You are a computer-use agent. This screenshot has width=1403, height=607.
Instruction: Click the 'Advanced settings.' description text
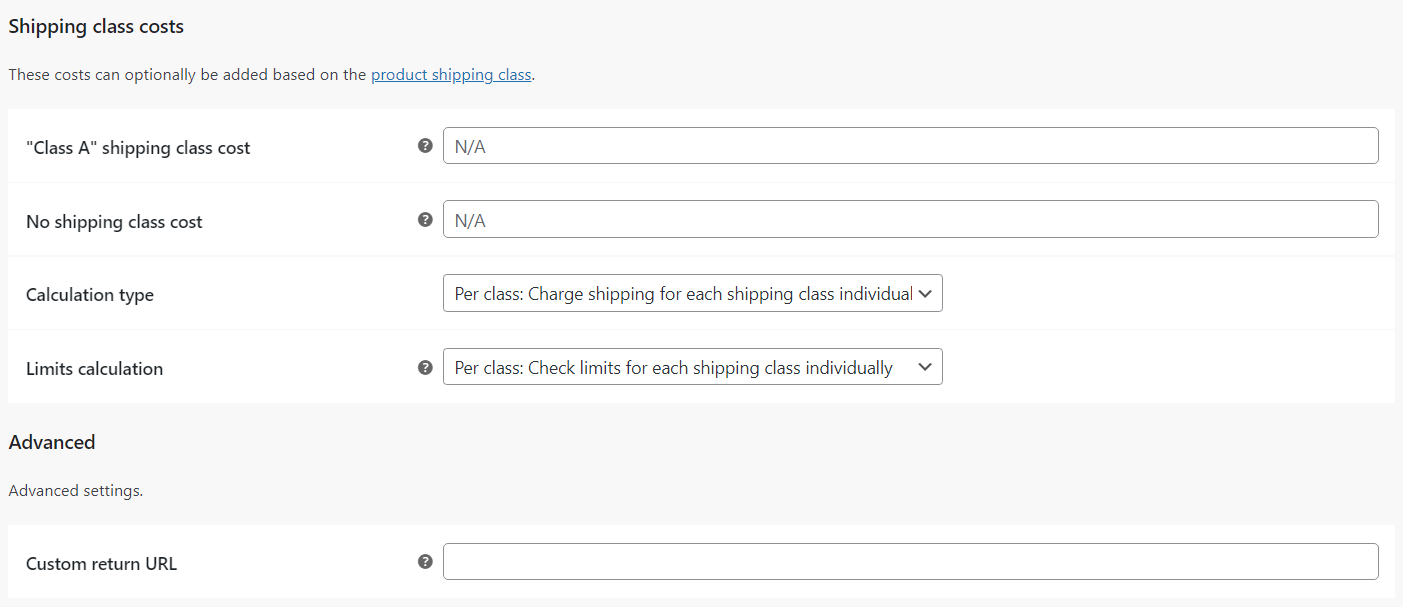pos(76,491)
